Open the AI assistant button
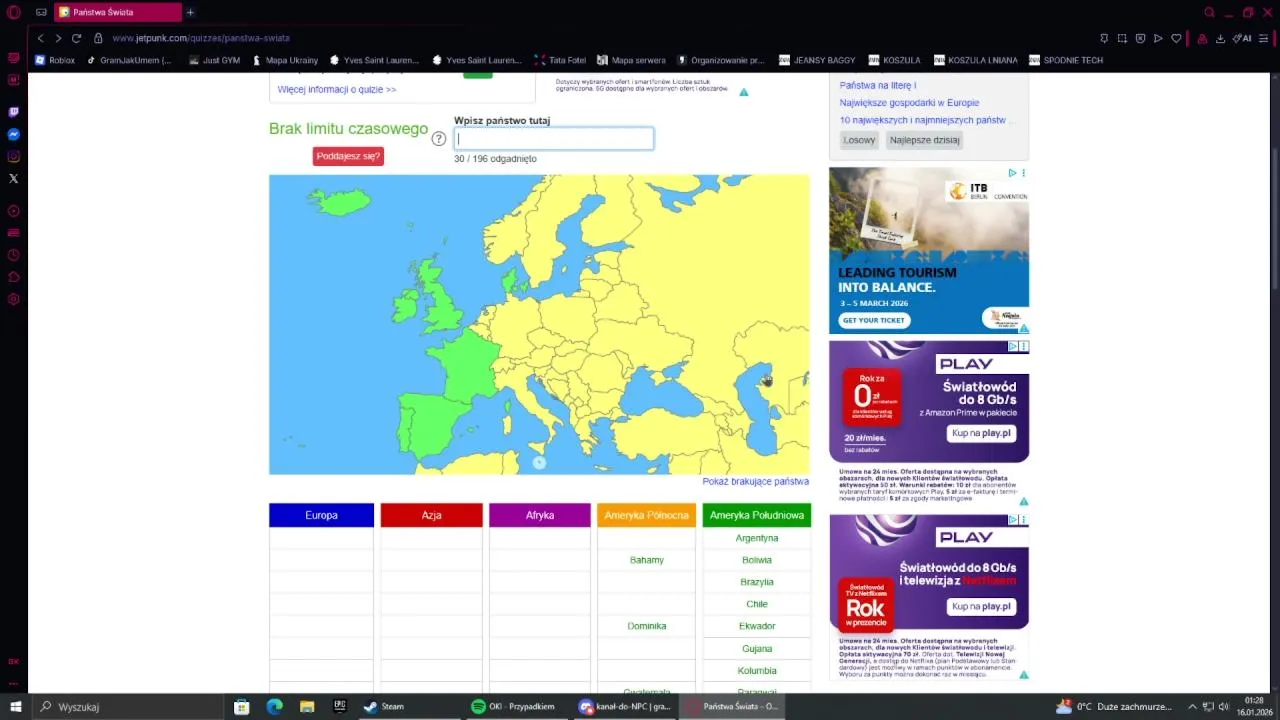 [1242, 38]
